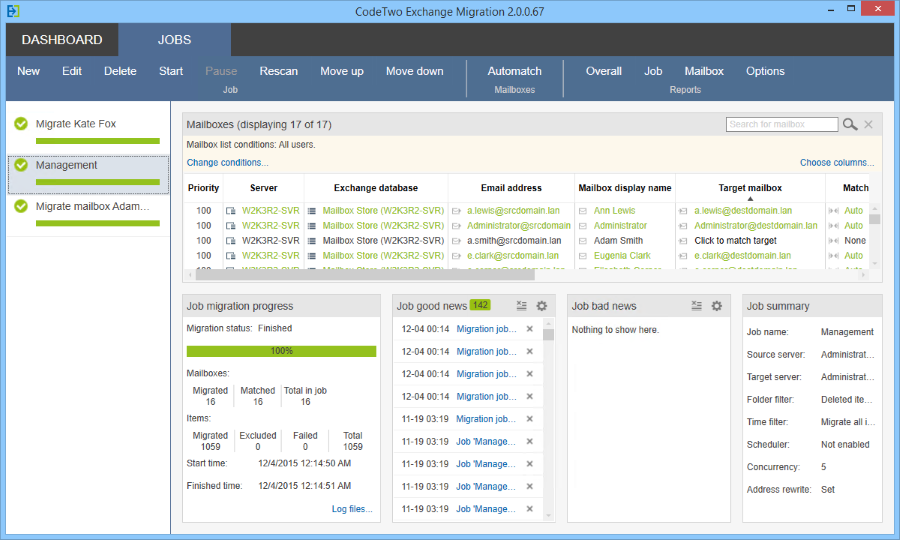900x540 pixels.
Task: Click a.lewis@srcdomain.lan email cell
Action: [x=513, y=211]
